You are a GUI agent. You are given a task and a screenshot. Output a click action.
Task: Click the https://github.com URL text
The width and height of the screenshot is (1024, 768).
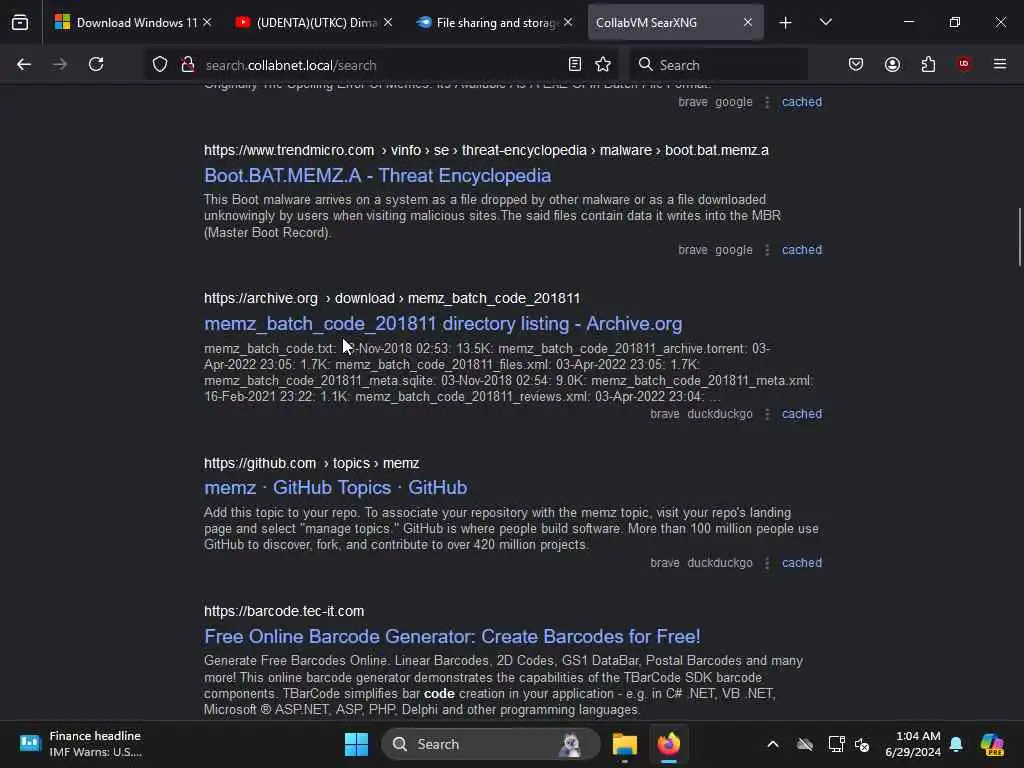click(x=260, y=463)
